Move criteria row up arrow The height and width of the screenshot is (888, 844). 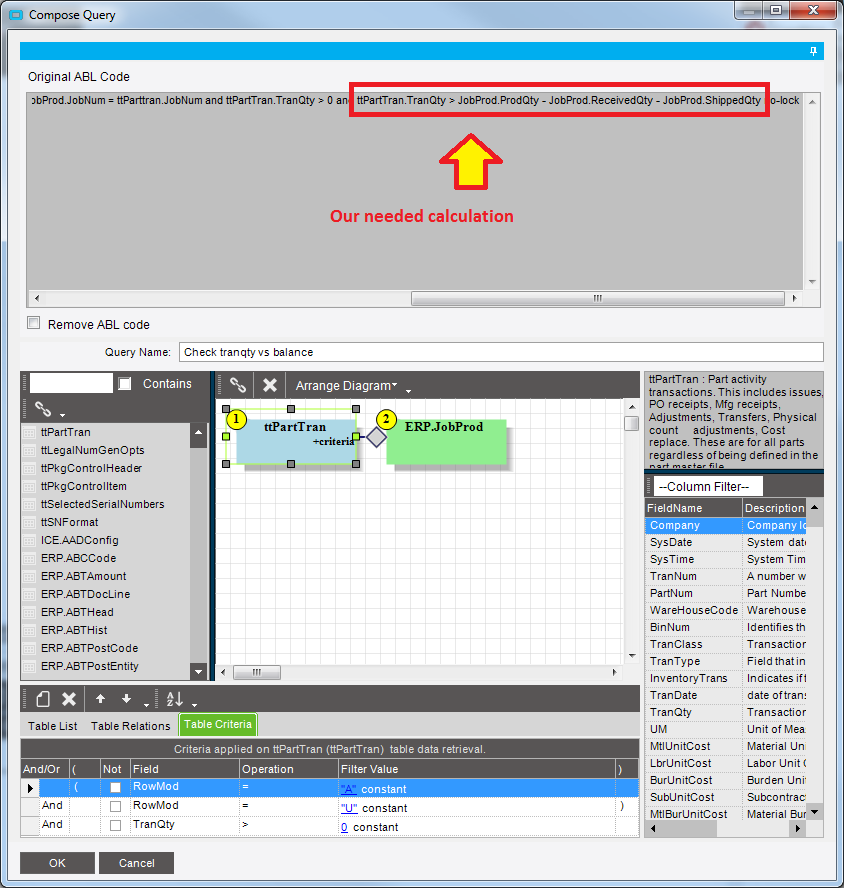pyautogui.click(x=100, y=699)
